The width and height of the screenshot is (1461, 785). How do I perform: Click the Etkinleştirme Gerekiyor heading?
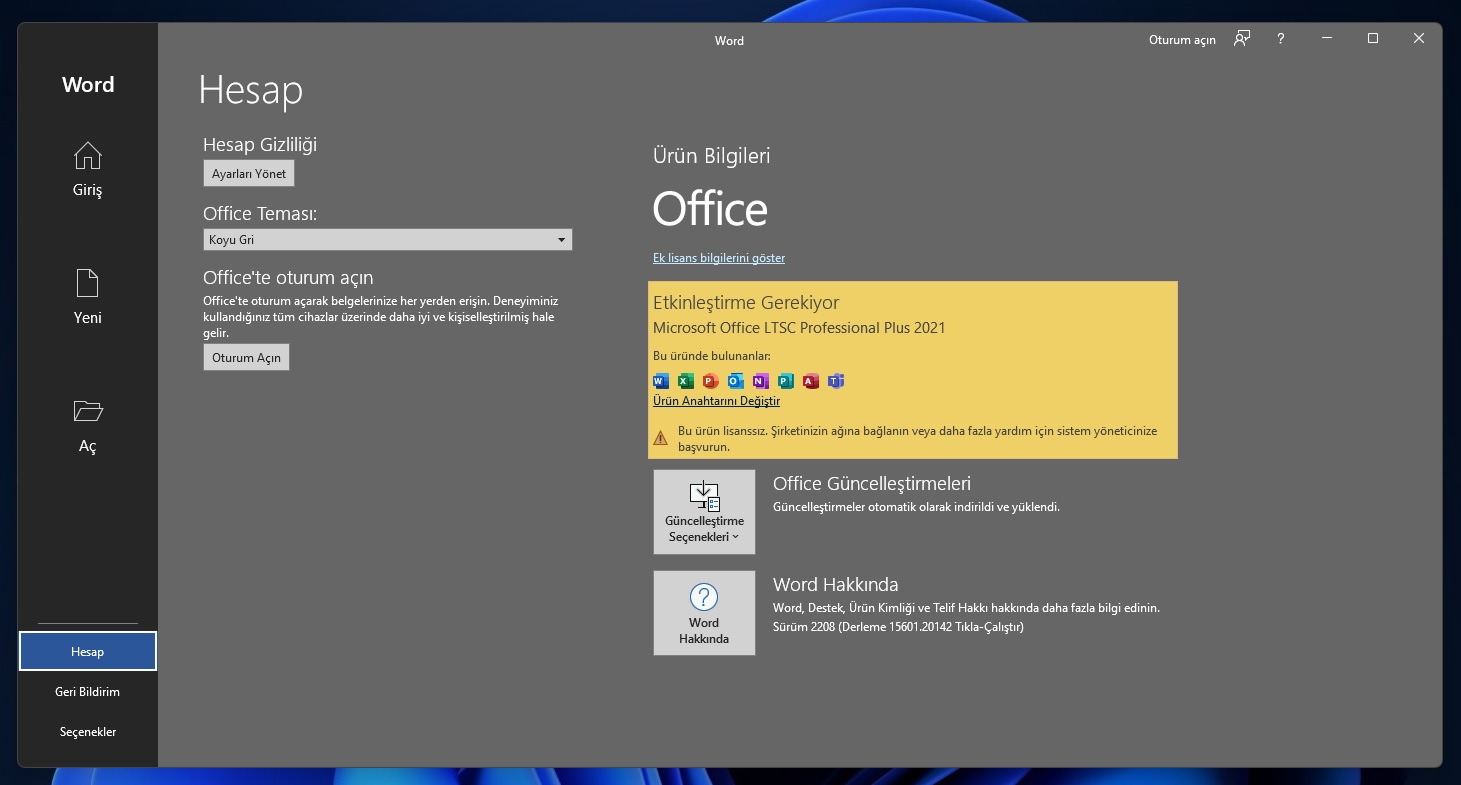[746, 302]
